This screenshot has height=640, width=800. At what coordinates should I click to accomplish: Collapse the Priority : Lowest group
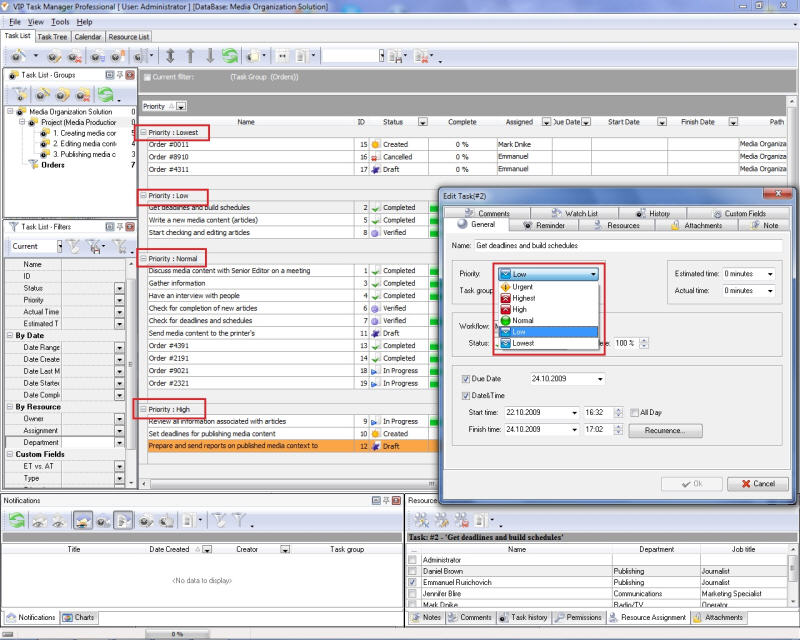coord(143,132)
